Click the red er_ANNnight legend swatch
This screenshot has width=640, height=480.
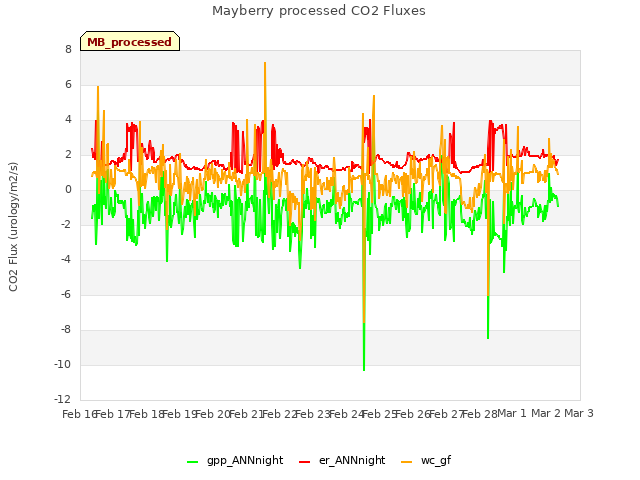click(x=304, y=462)
